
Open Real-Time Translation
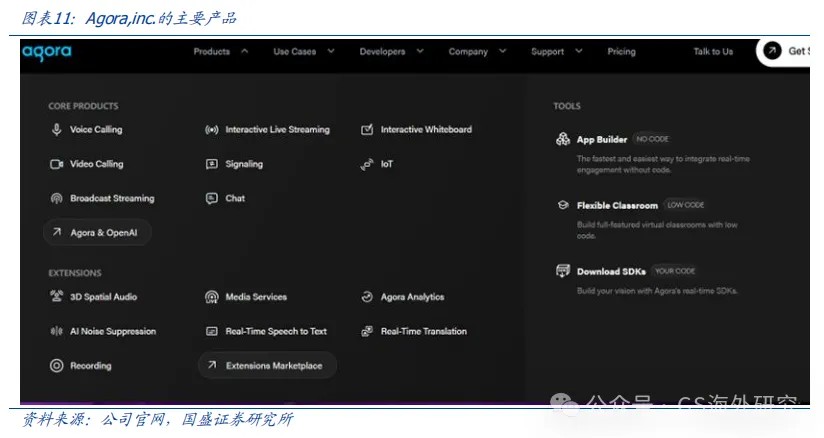click(x=424, y=331)
